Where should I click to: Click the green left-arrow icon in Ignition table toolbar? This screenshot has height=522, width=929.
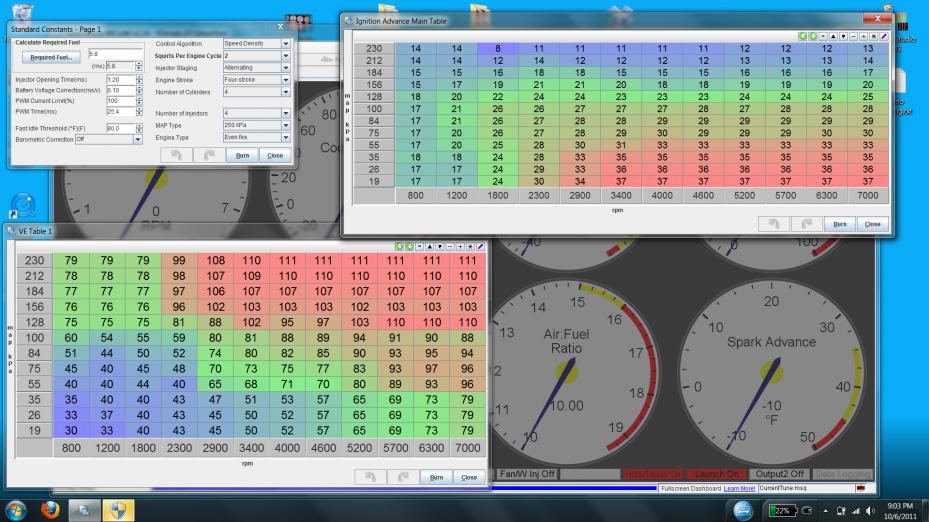[802, 36]
